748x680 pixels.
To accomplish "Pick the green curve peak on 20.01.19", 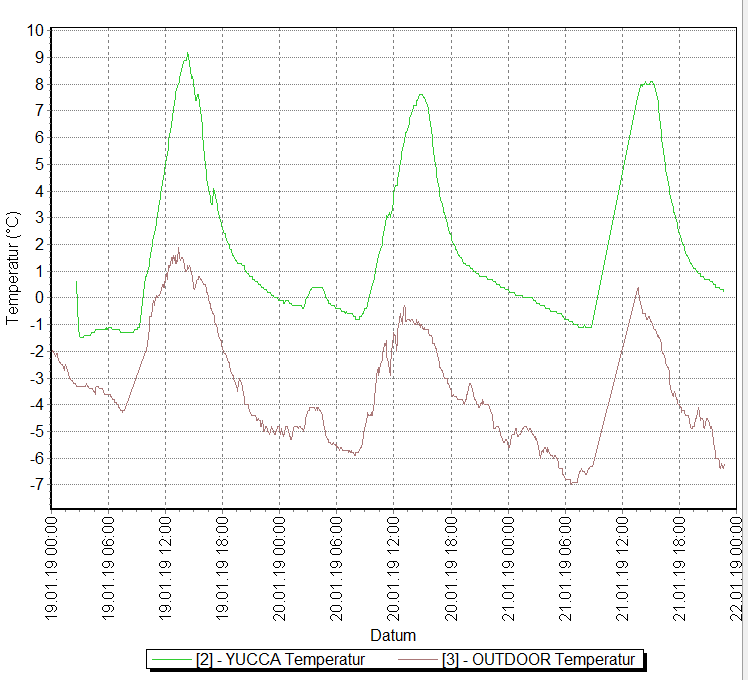I will click(x=421, y=94).
